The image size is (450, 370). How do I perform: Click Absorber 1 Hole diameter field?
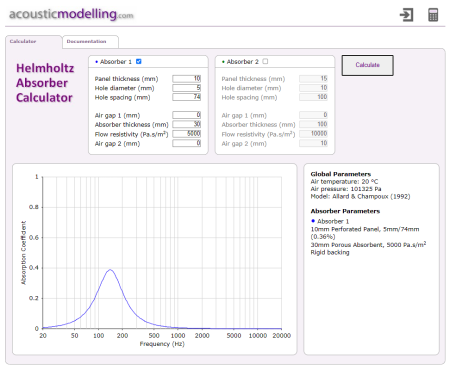pyautogui.click(x=187, y=88)
